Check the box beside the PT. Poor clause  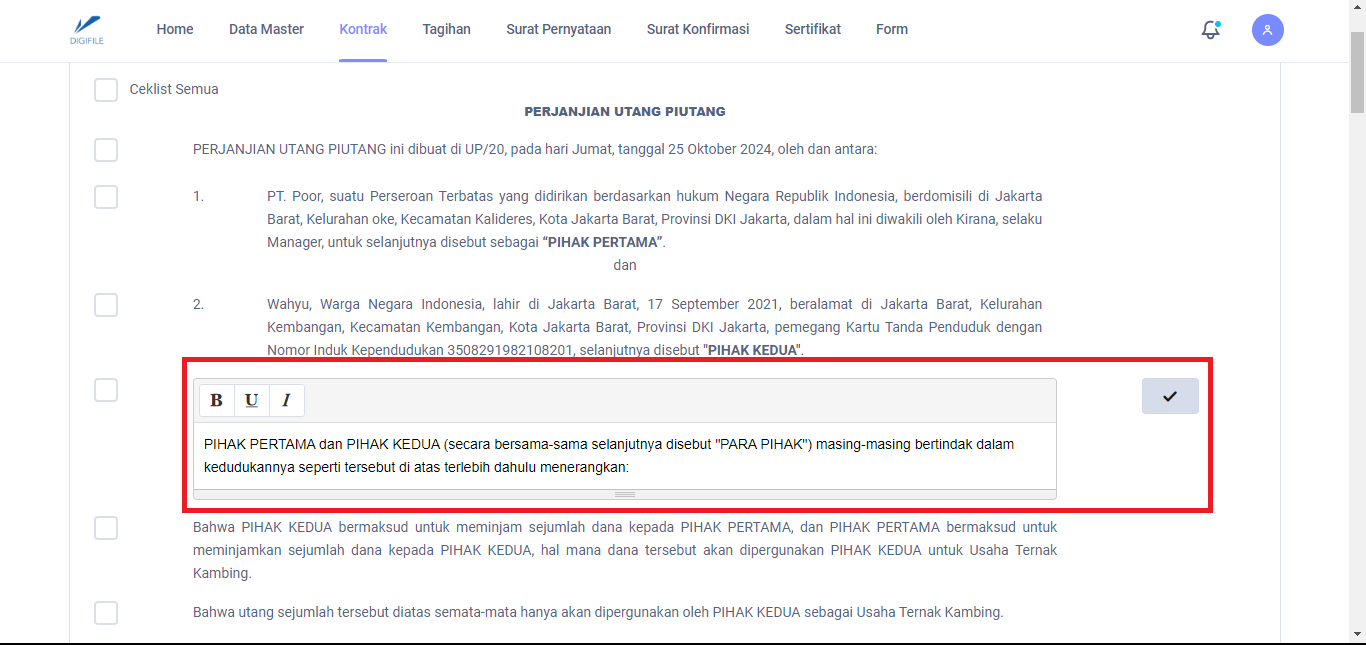106,197
